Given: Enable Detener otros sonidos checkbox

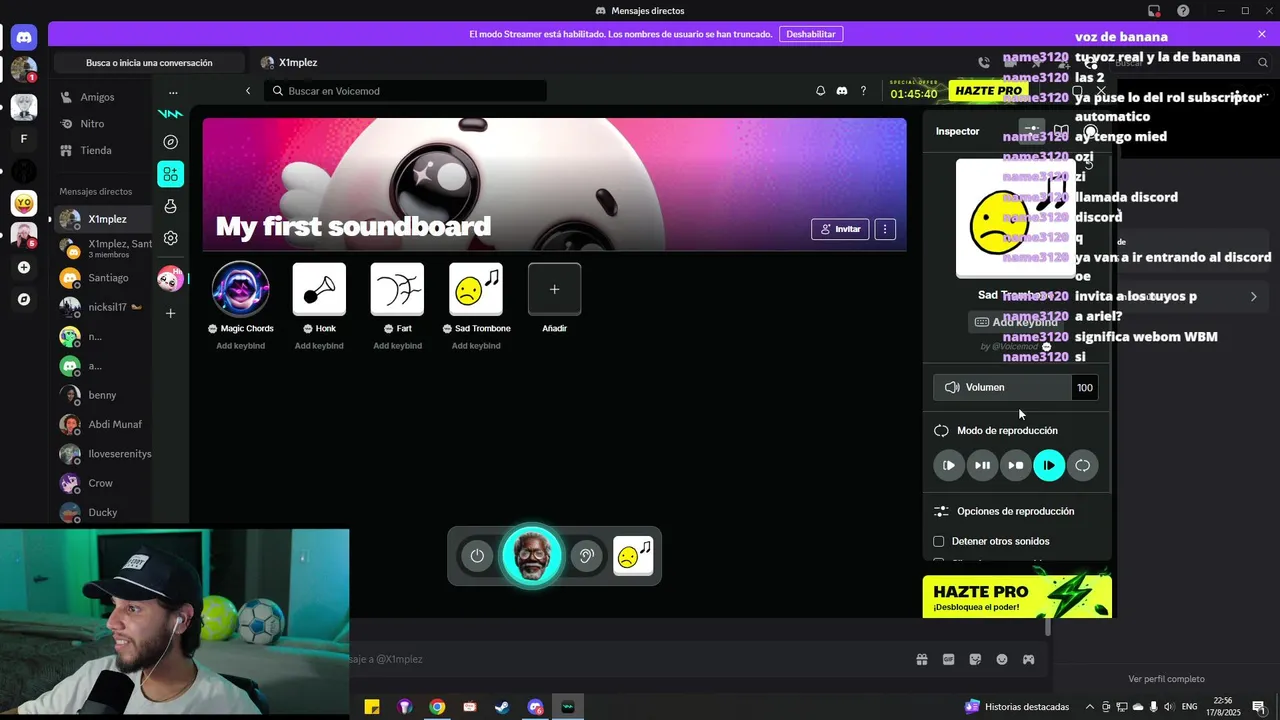Looking at the screenshot, I should click(939, 541).
